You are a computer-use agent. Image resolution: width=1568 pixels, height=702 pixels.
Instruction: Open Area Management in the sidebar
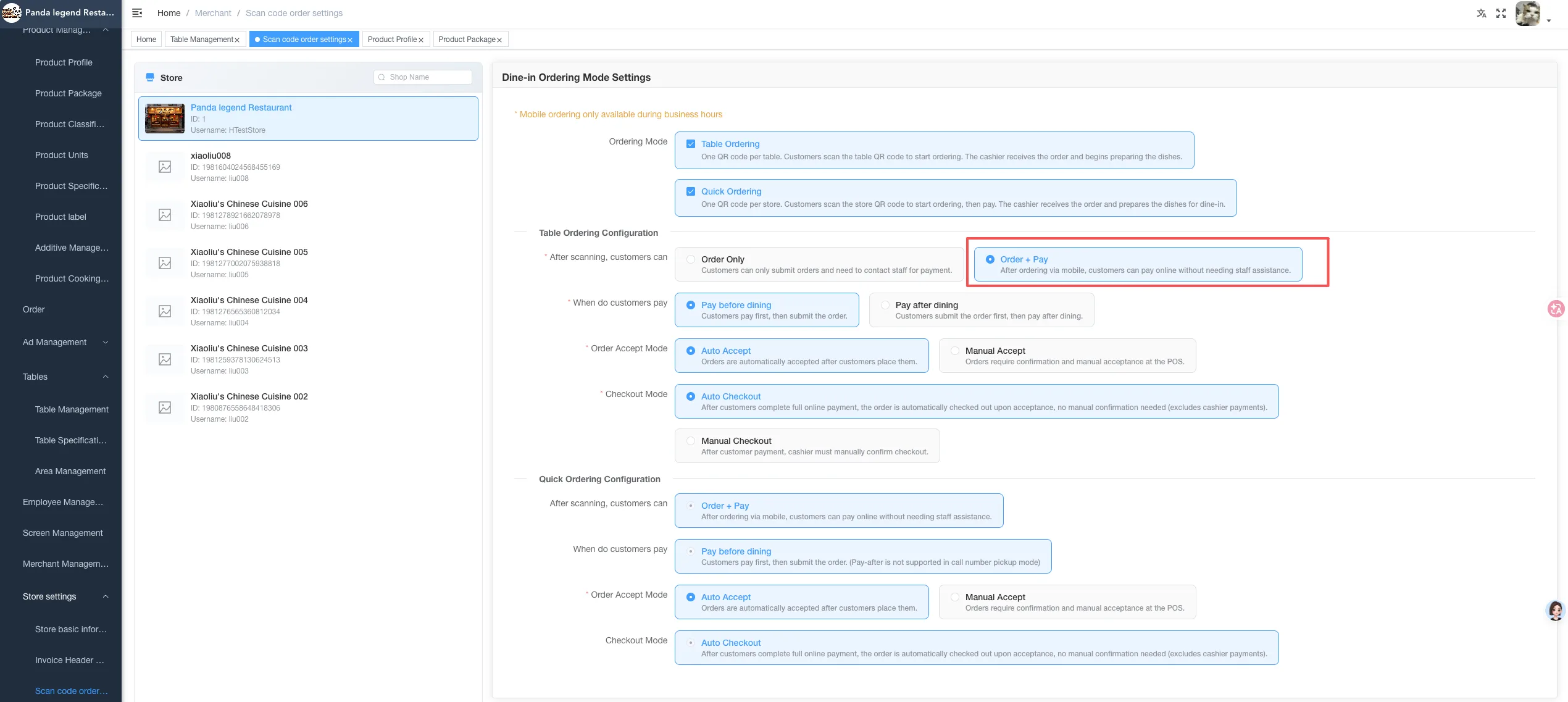pos(70,471)
